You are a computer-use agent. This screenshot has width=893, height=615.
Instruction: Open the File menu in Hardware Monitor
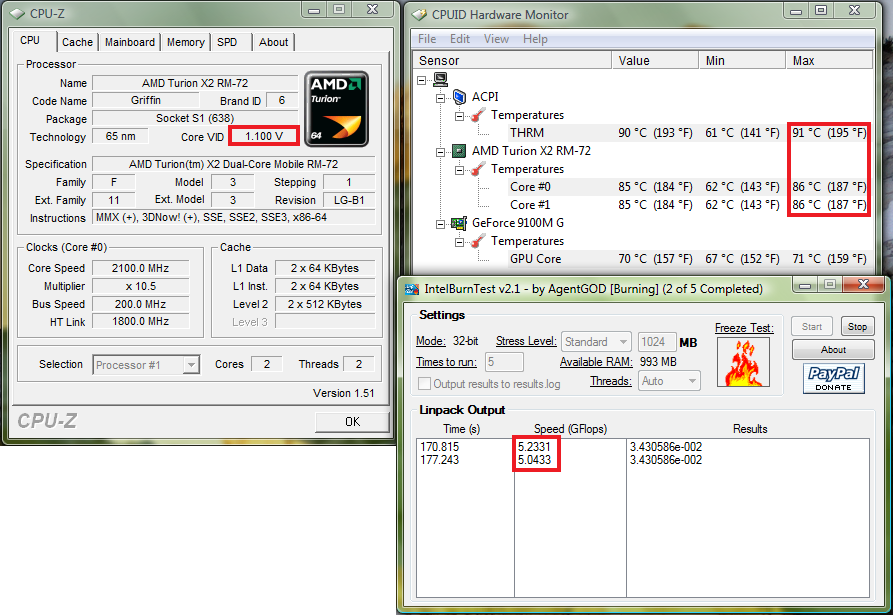[427, 39]
